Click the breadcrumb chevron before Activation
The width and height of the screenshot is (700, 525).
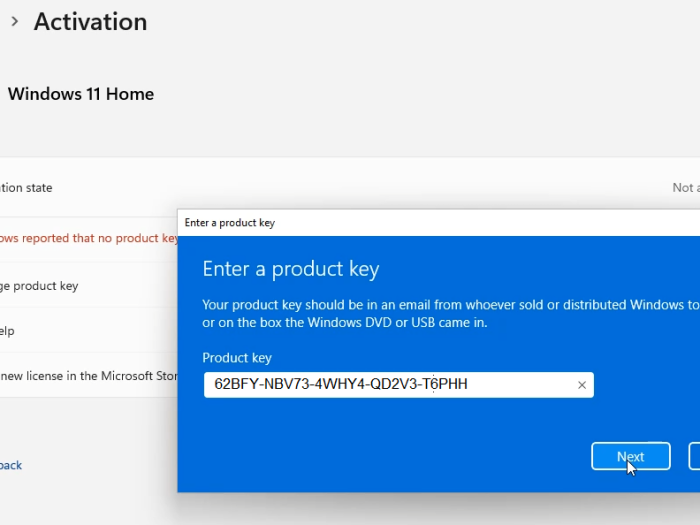coord(14,22)
